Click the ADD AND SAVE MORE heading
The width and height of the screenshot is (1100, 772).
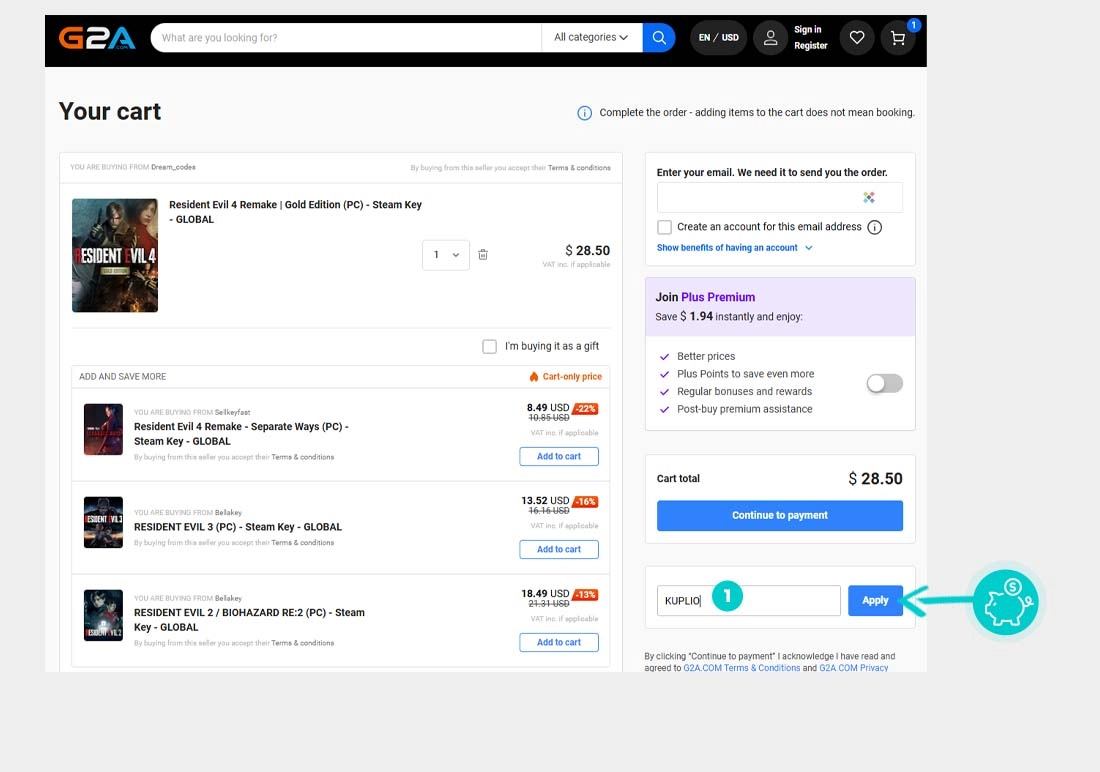[123, 377]
